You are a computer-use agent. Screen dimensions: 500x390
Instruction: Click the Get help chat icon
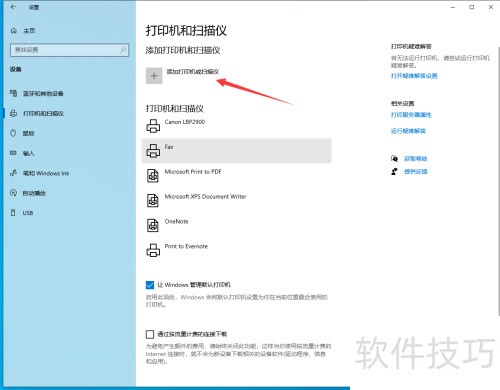[394, 158]
